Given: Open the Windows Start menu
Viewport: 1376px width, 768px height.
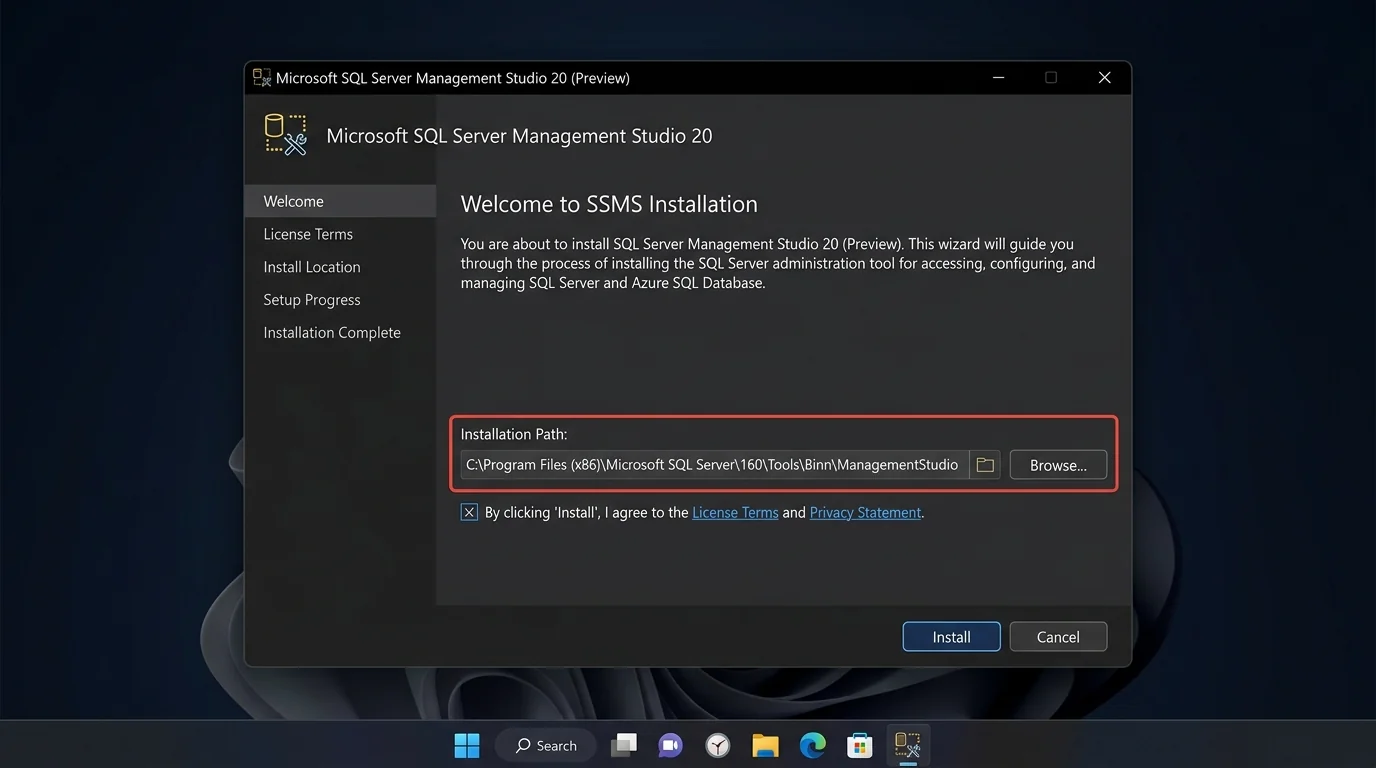Looking at the screenshot, I should (x=467, y=745).
